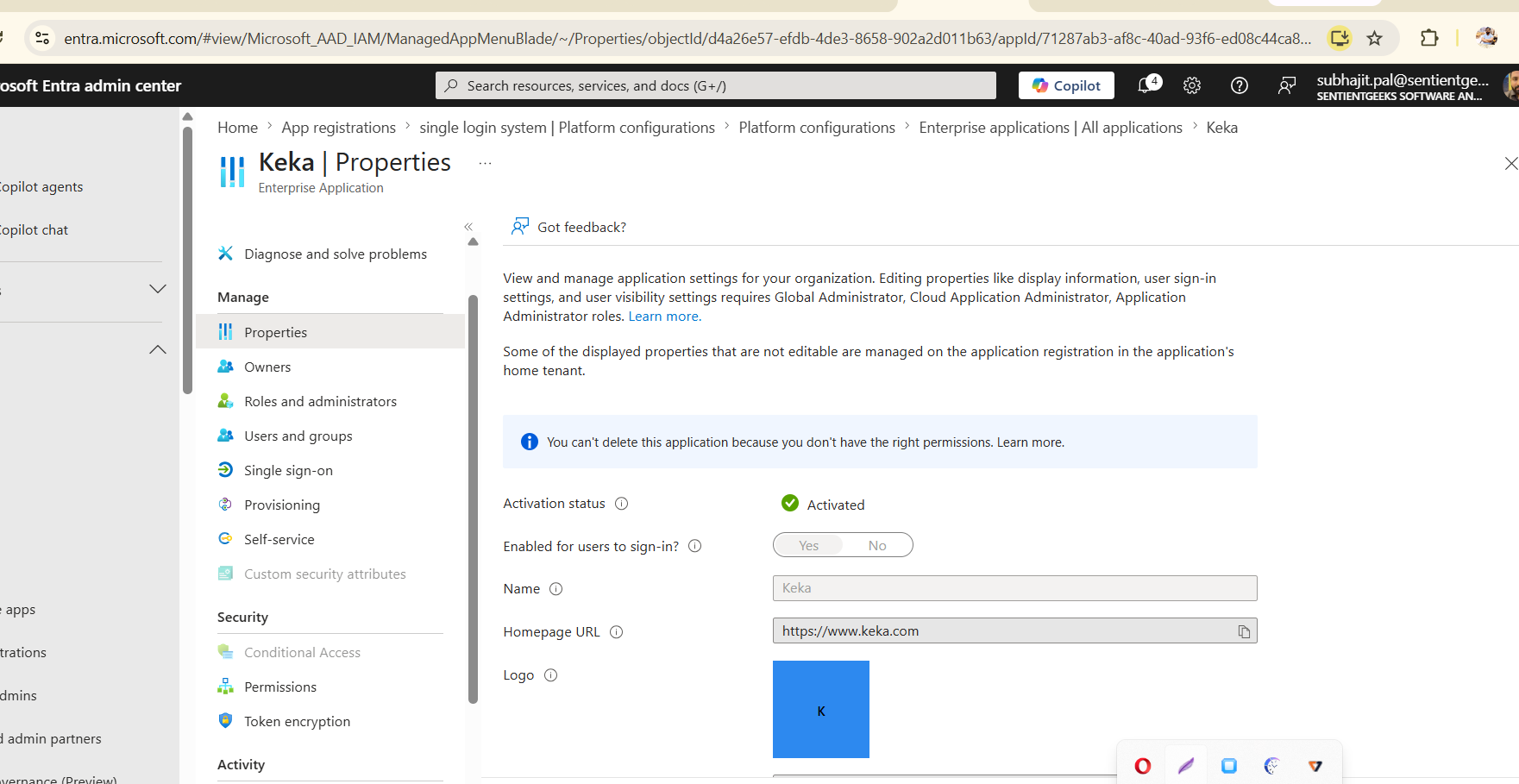Copy the Homepage URL to clipboard
The image size is (1519, 784).
1244,631
